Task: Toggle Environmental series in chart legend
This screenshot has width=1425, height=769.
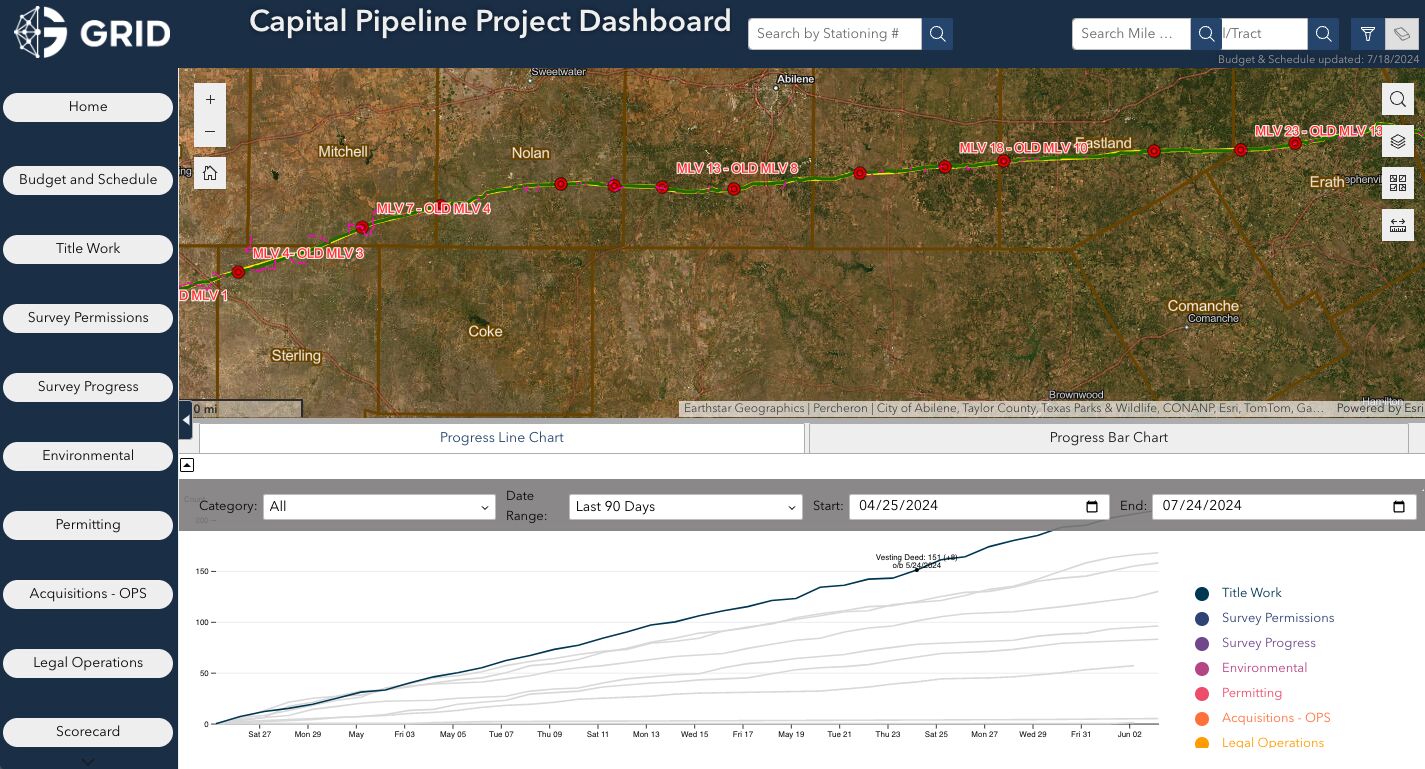Action: click(1264, 668)
